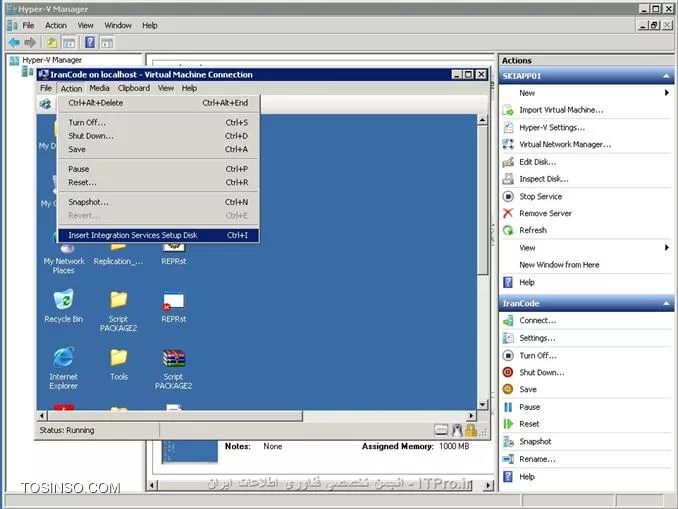
Task: Choose Save from Action dropdown menu
Action: point(159,149)
